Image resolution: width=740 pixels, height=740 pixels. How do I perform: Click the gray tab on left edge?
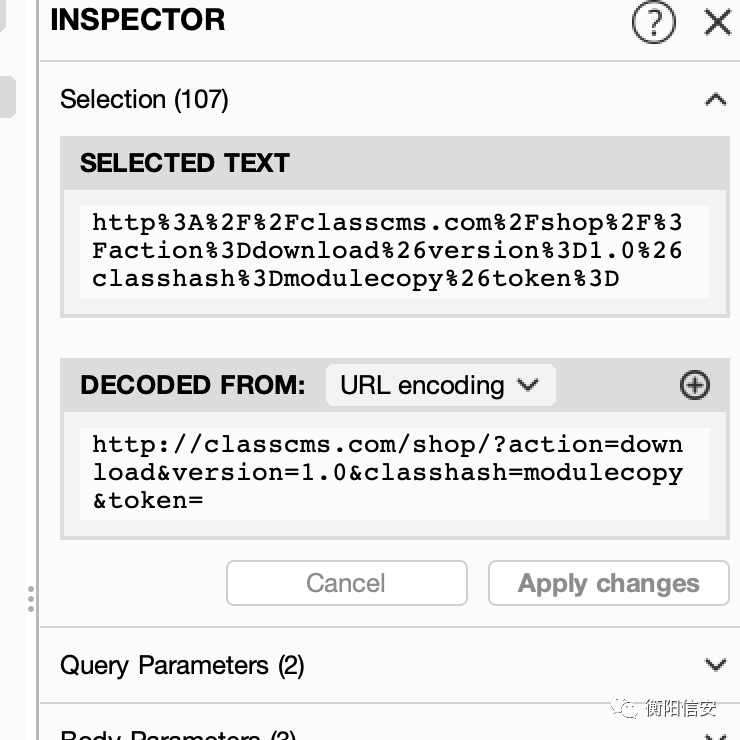point(7,97)
